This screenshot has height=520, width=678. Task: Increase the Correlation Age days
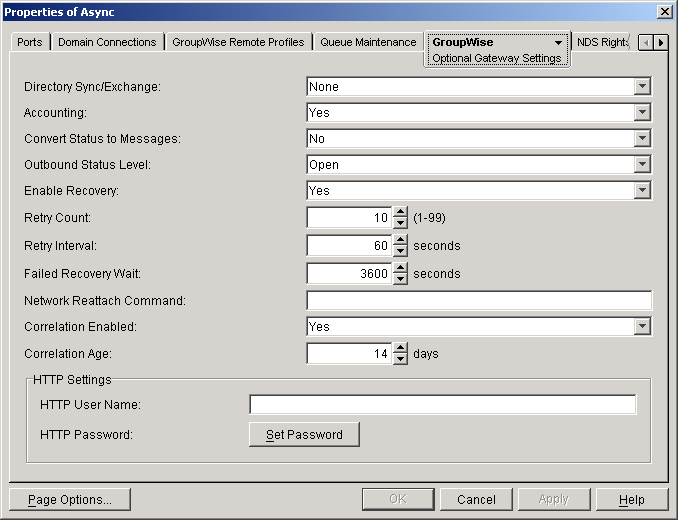400,348
